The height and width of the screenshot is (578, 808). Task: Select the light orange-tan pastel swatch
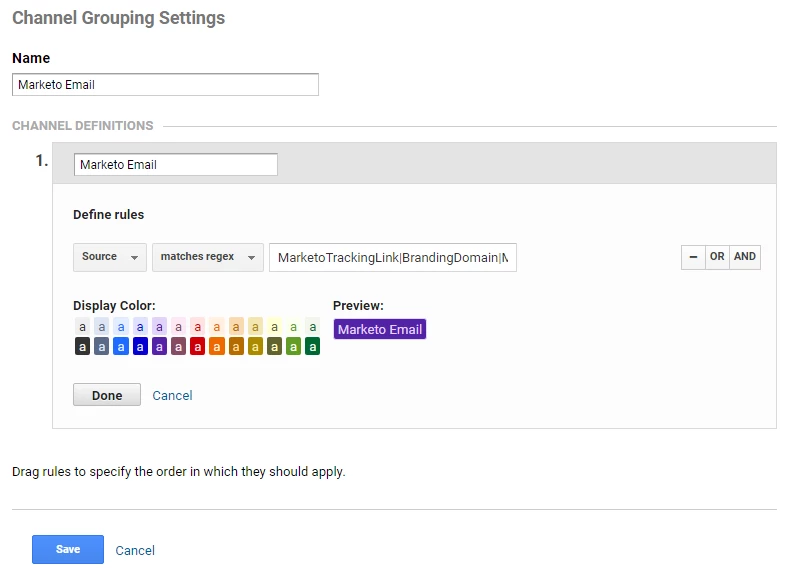click(x=236, y=327)
